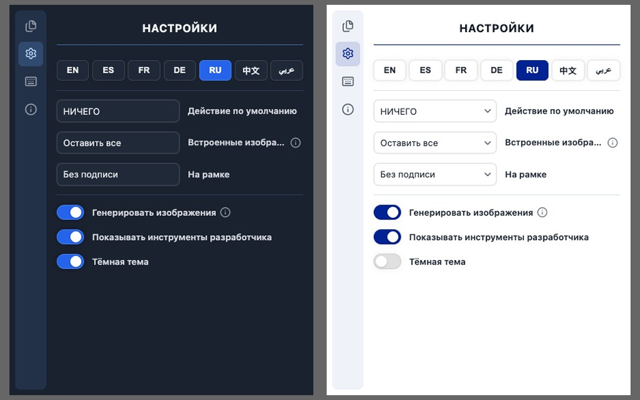Open Оставить все dropdown in light panel
Viewport: 640px width, 400px height.
(x=435, y=142)
